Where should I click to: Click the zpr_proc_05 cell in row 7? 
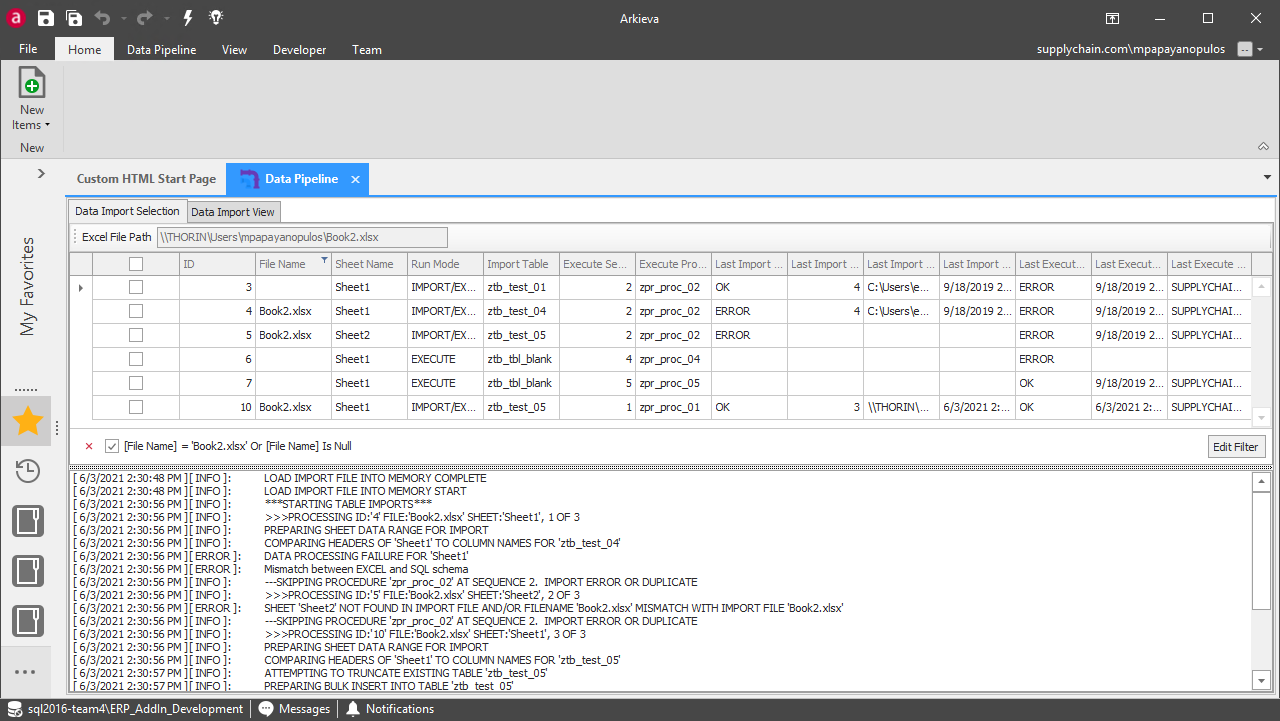point(673,383)
